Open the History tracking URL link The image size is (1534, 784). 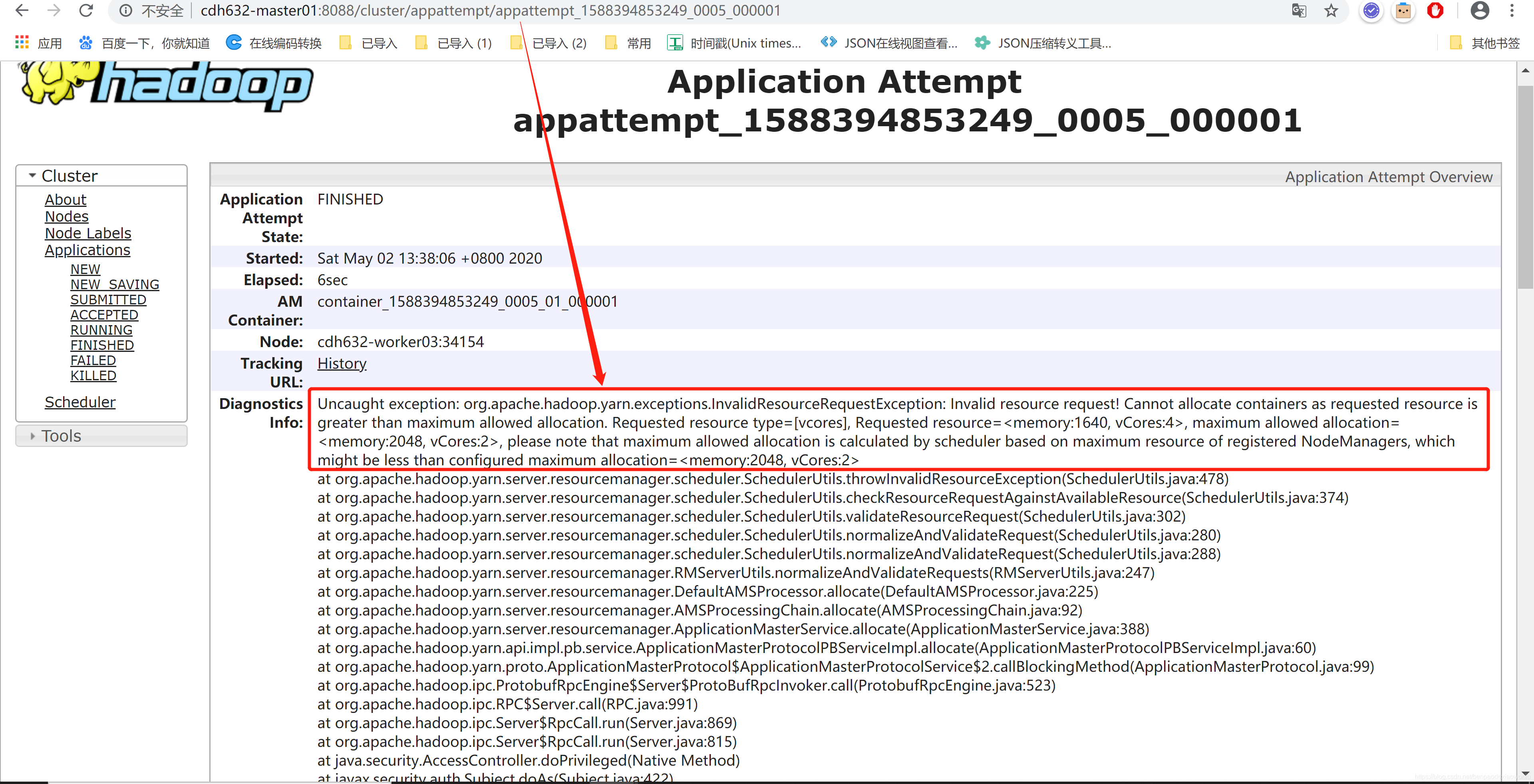coord(342,364)
